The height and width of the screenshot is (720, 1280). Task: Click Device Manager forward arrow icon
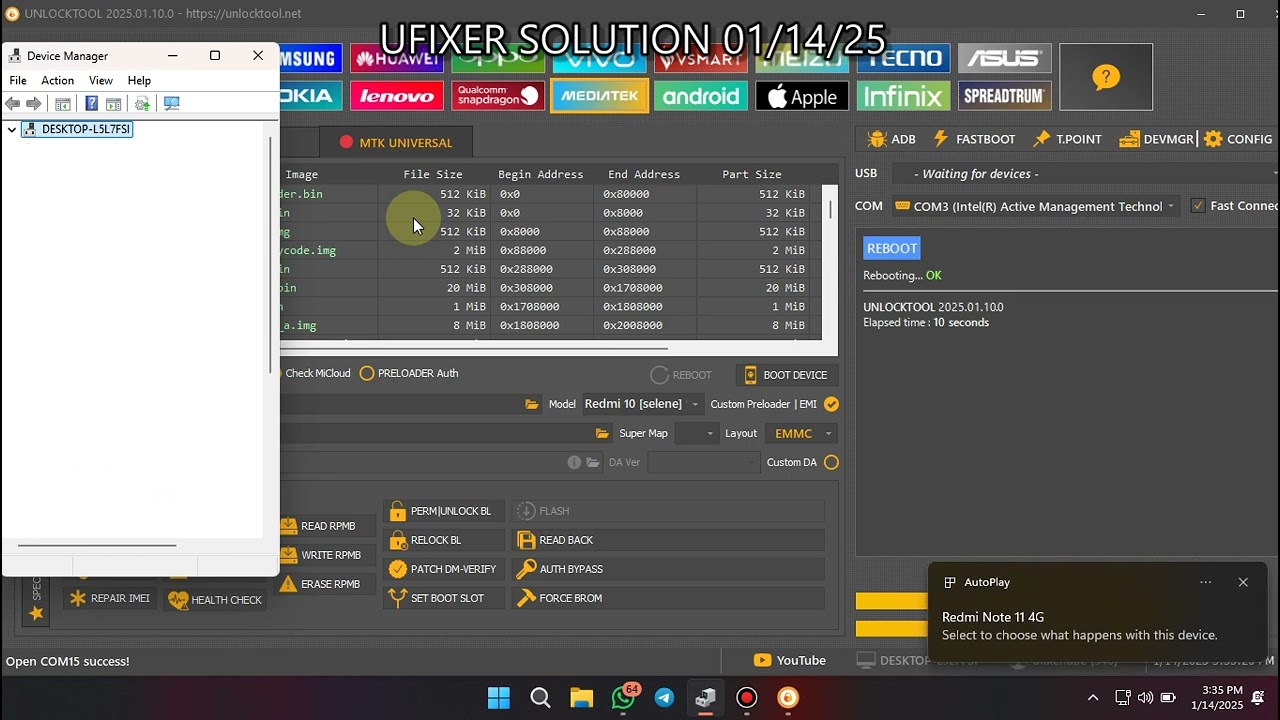point(34,104)
